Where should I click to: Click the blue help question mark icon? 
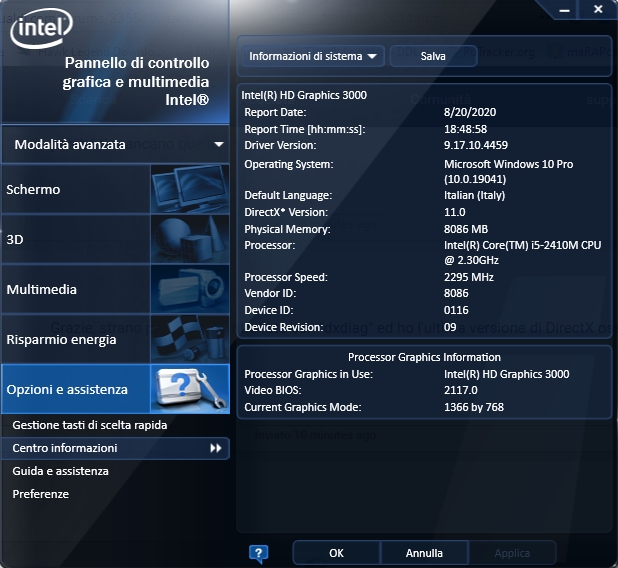259,553
